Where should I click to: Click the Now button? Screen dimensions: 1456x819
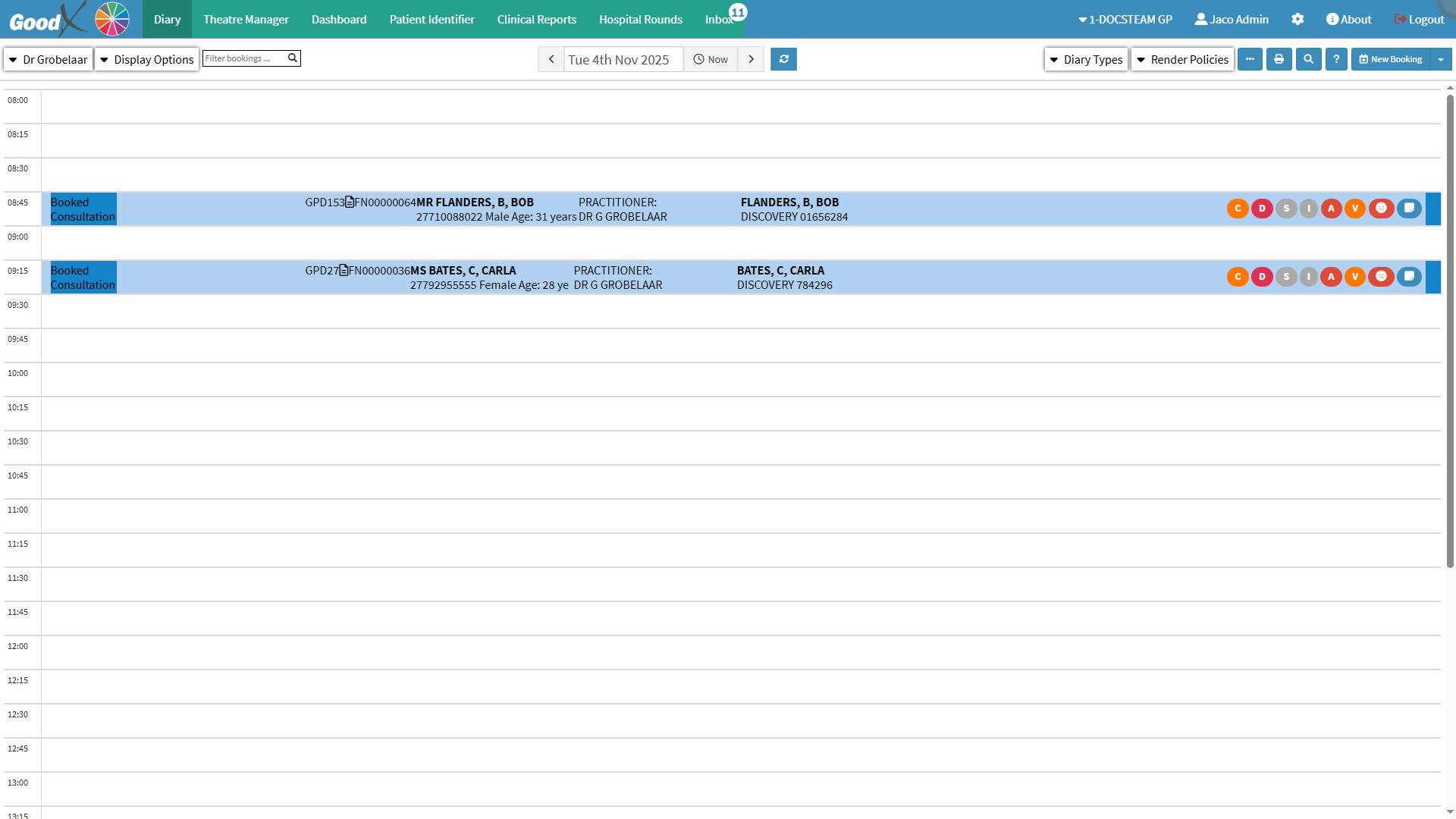click(x=711, y=59)
